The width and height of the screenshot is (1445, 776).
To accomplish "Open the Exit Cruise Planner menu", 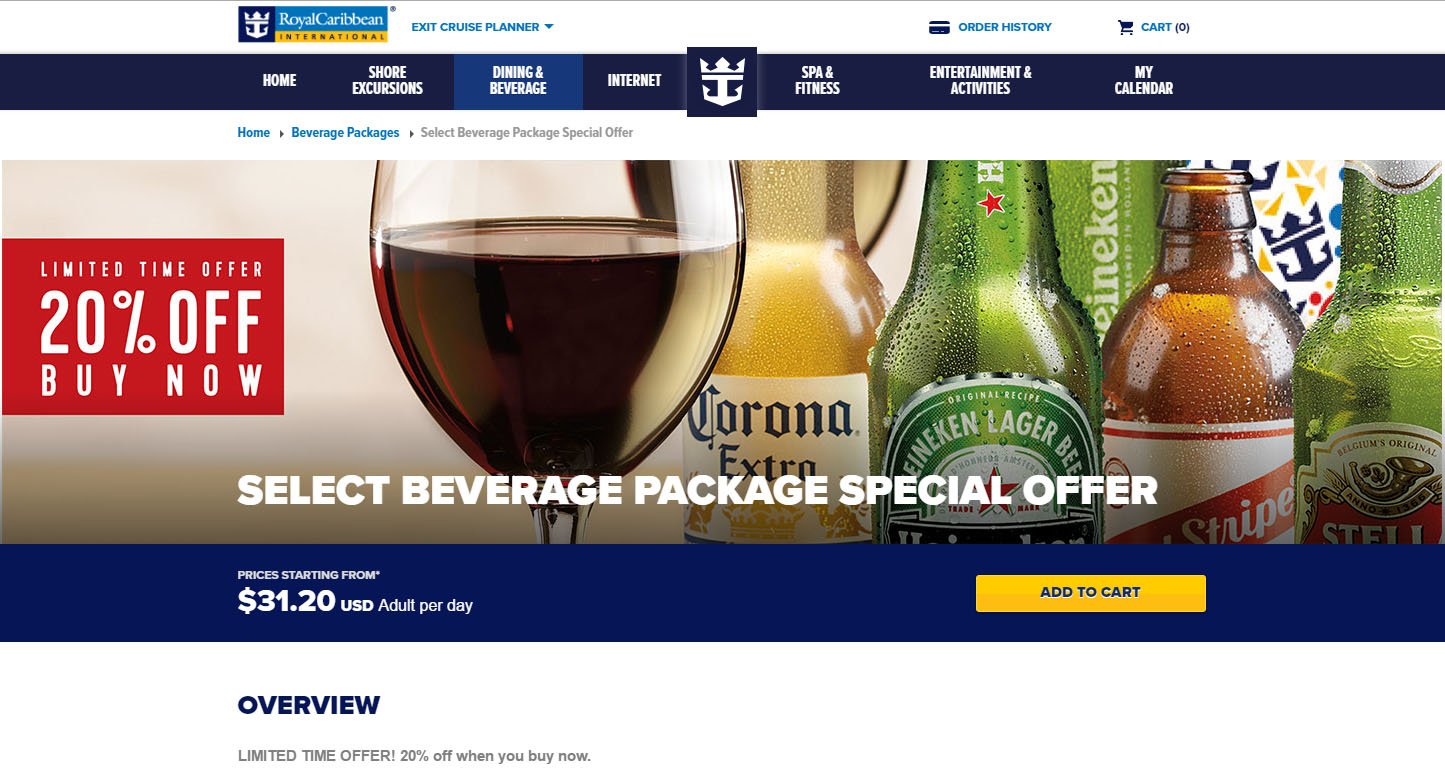I will pyautogui.click(x=482, y=27).
